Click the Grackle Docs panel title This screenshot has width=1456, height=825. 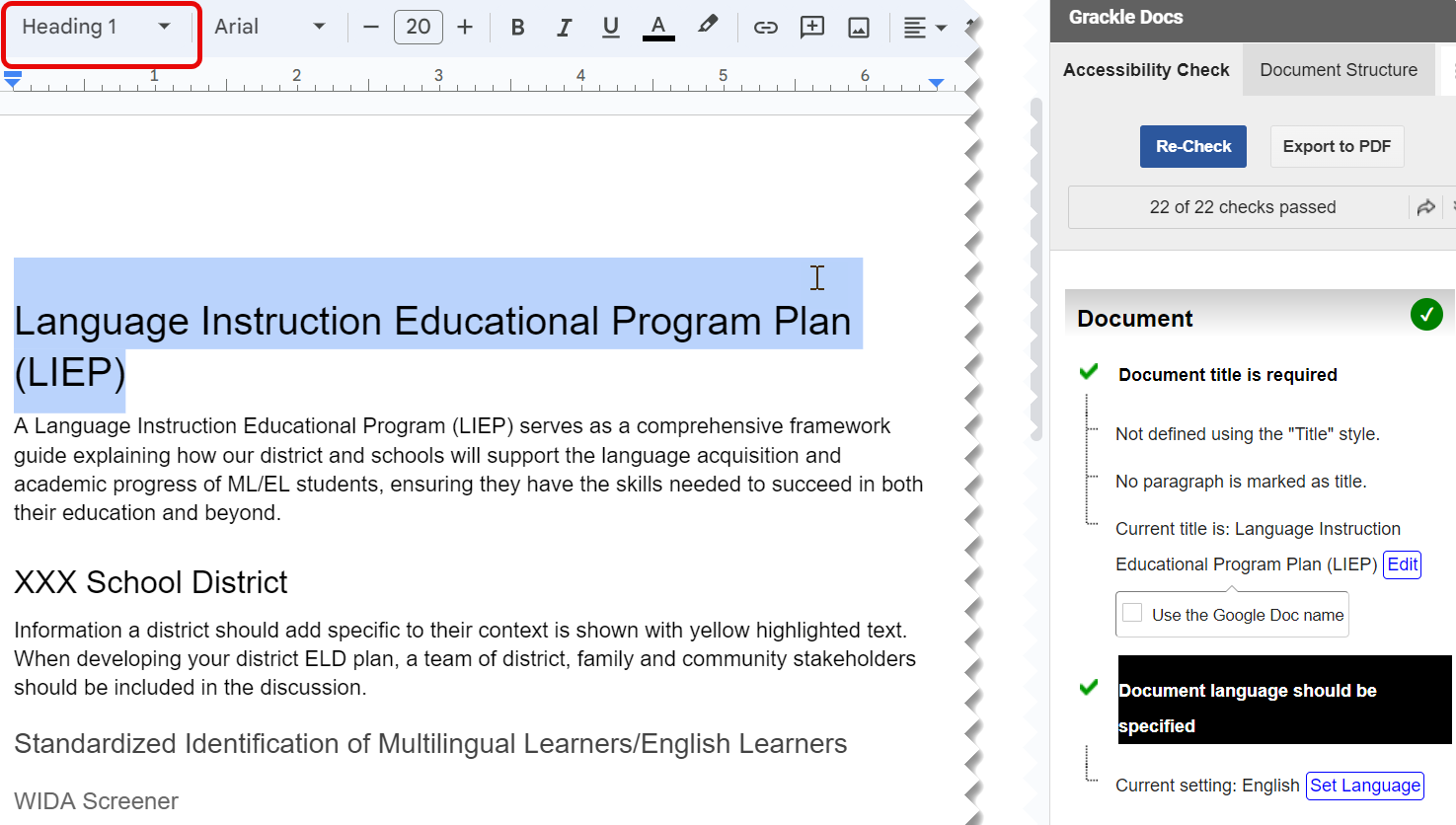(x=1125, y=17)
